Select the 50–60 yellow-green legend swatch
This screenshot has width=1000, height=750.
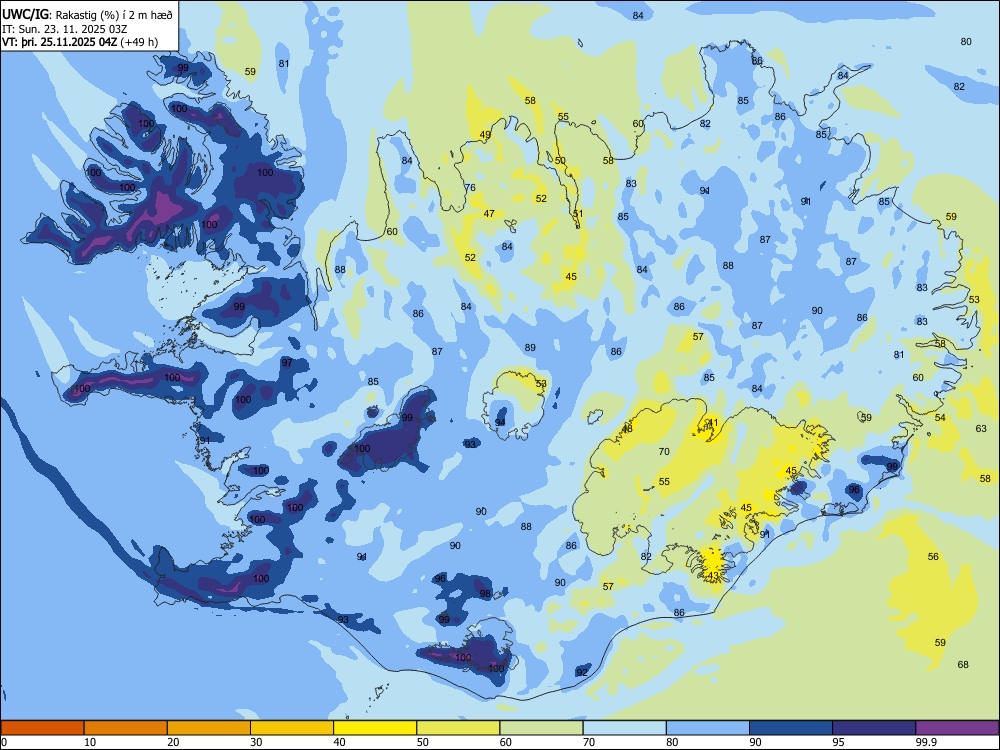pyautogui.click(x=458, y=728)
